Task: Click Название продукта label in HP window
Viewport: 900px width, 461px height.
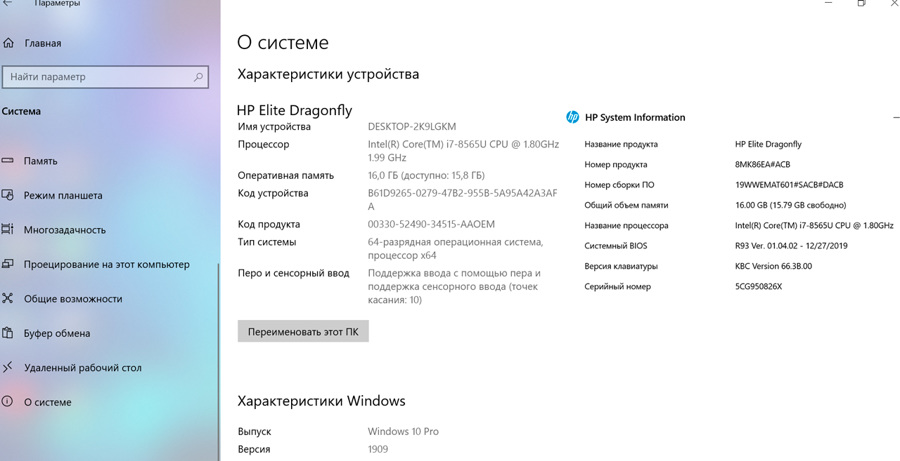Action: click(621, 145)
